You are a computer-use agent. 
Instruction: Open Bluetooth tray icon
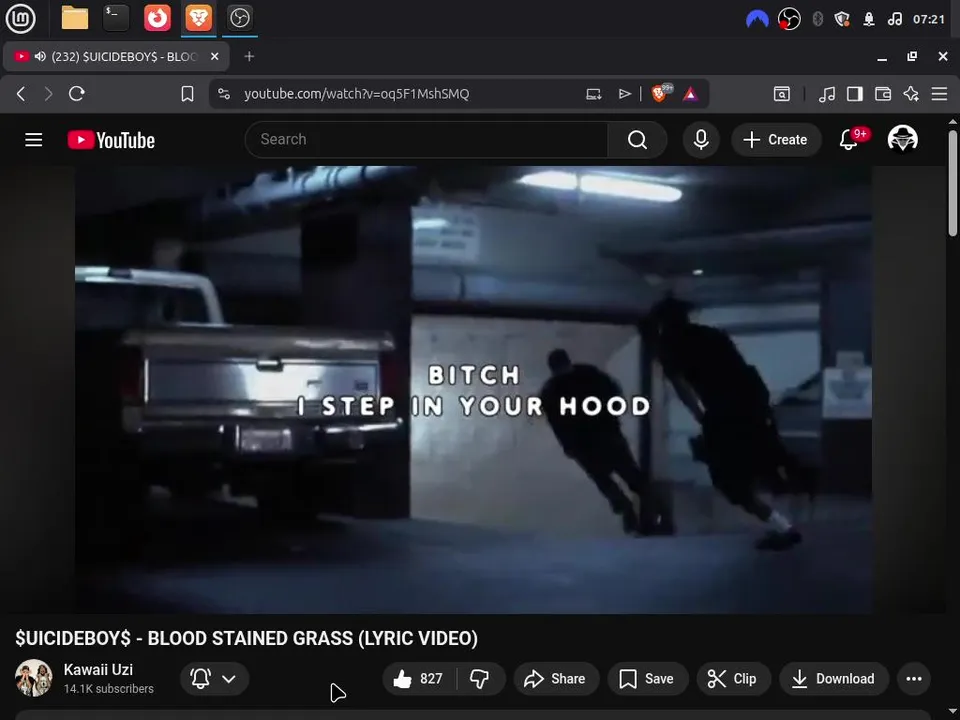[817, 19]
